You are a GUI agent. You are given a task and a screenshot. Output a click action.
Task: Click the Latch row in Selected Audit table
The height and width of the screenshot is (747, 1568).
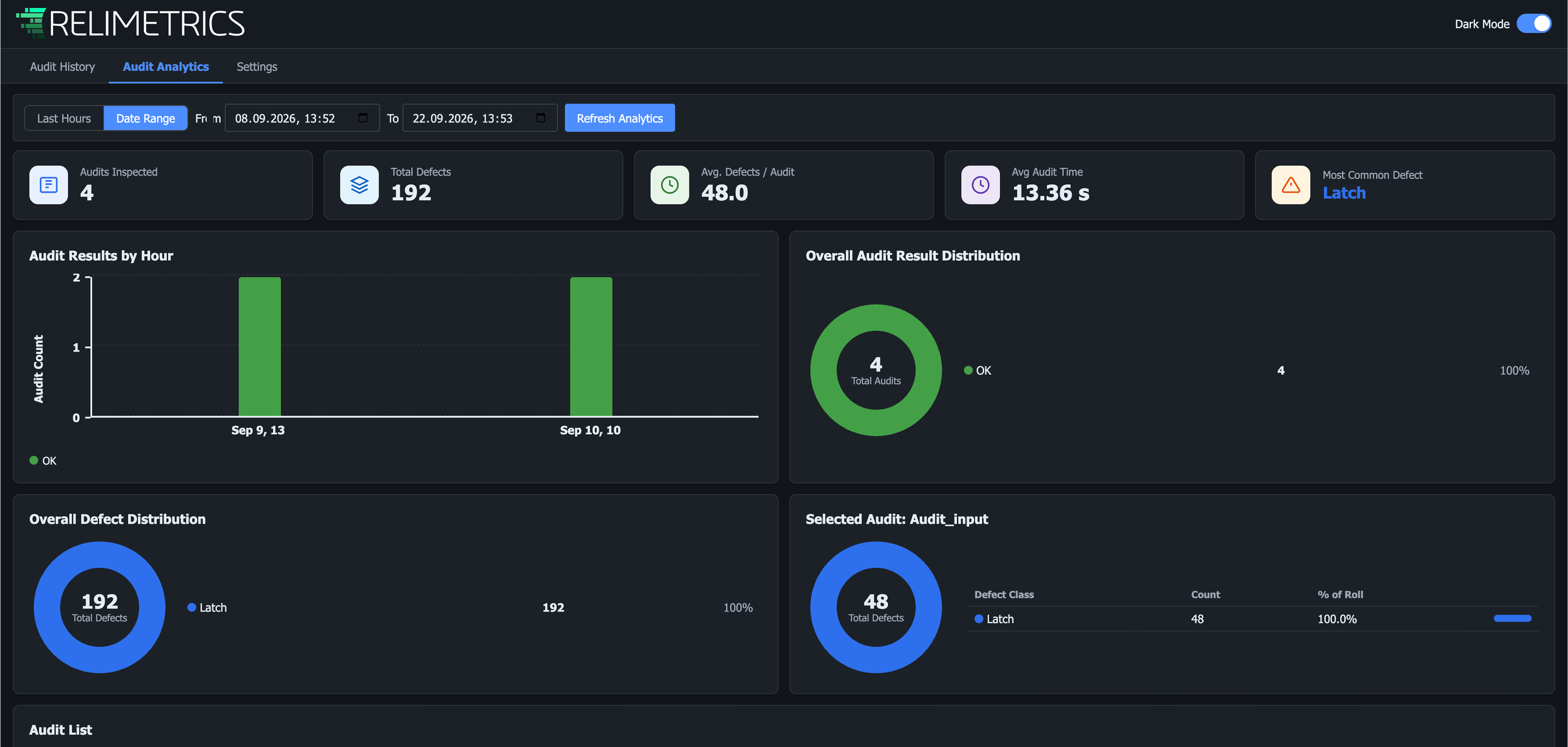coord(1253,619)
